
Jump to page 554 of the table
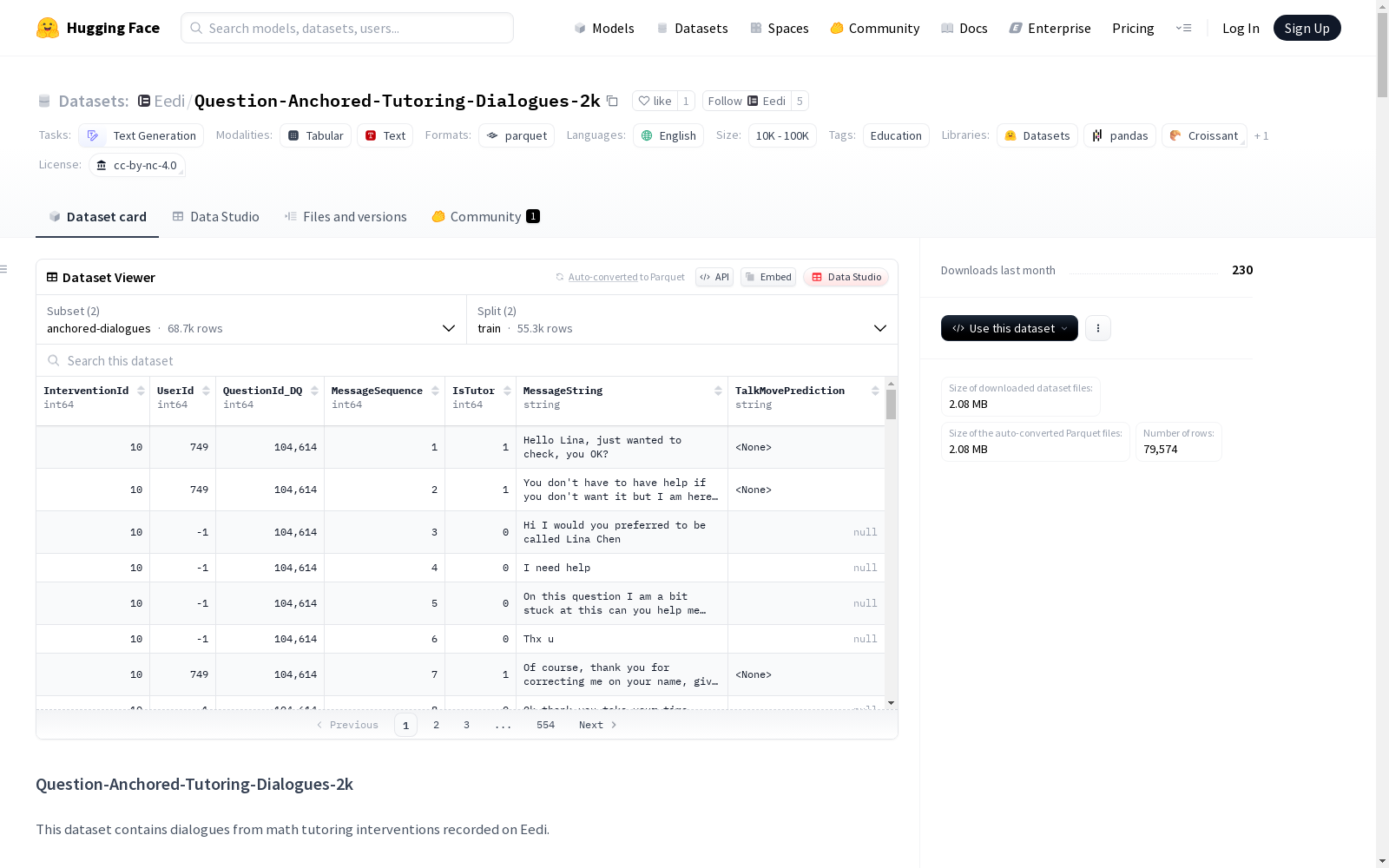click(545, 725)
